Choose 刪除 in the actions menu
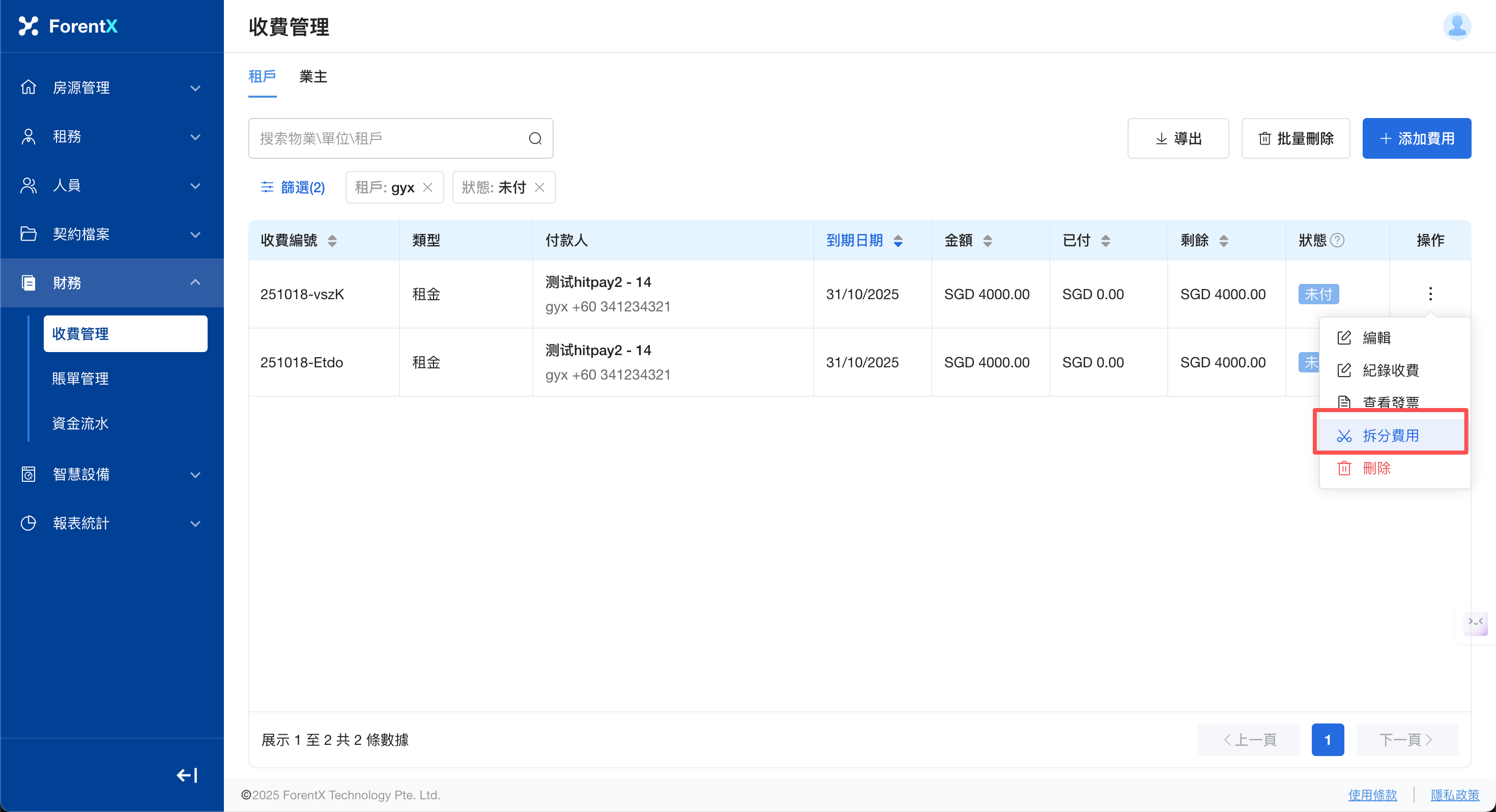Screen dimensions: 1496x812 click(x=1376, y=468)
